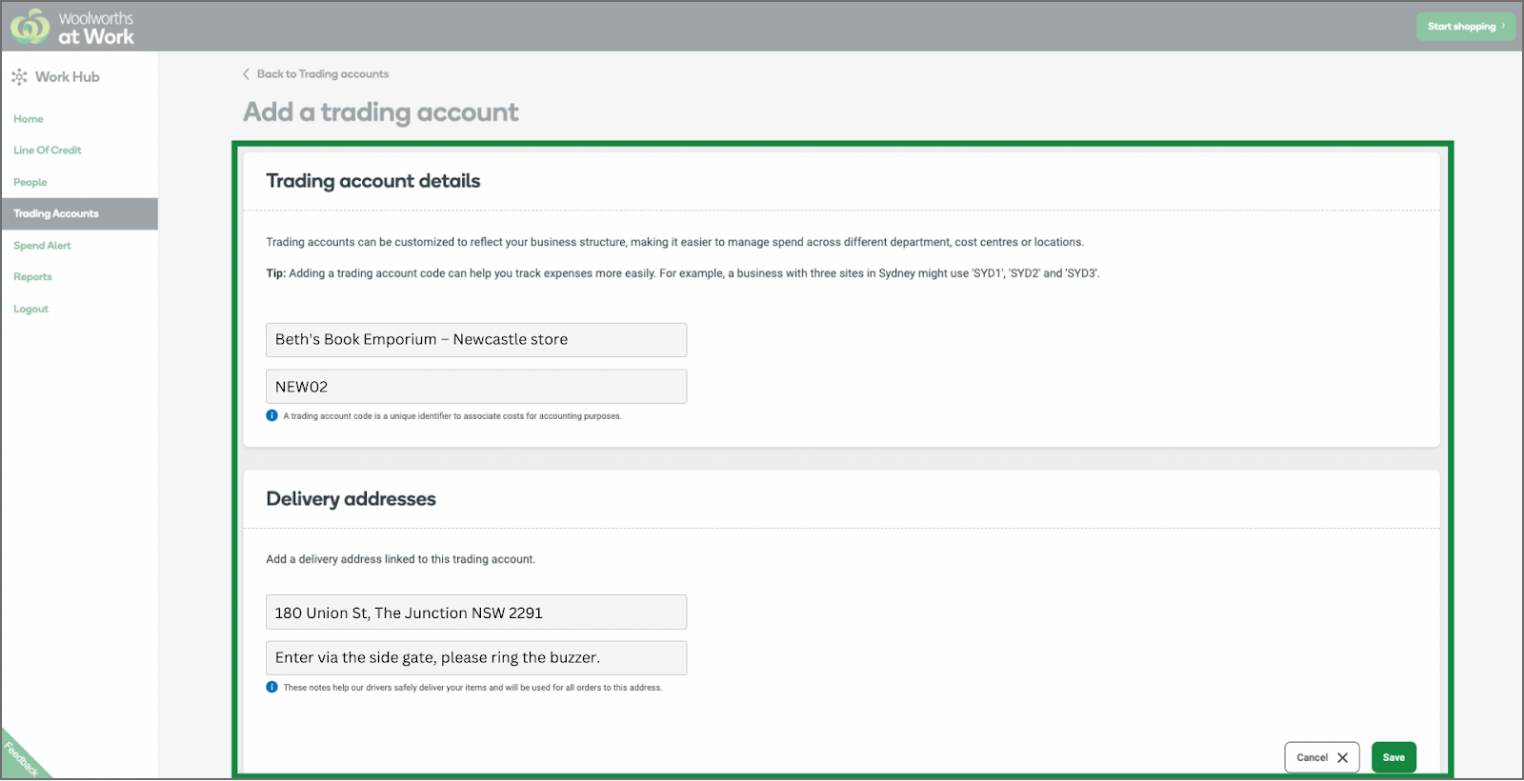Select Logout from the sidebar
Viewport: 1524px width, 781px height.
point(30,308)
